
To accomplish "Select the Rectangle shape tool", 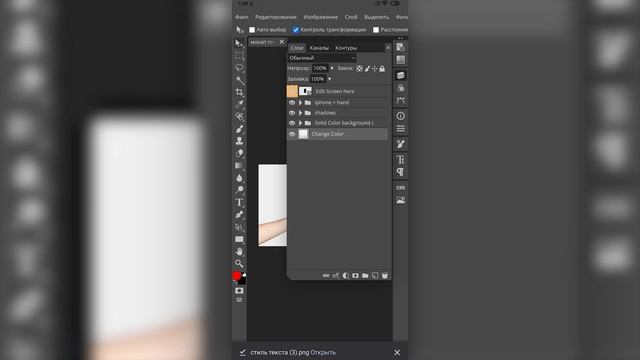I will coord(239,239).
